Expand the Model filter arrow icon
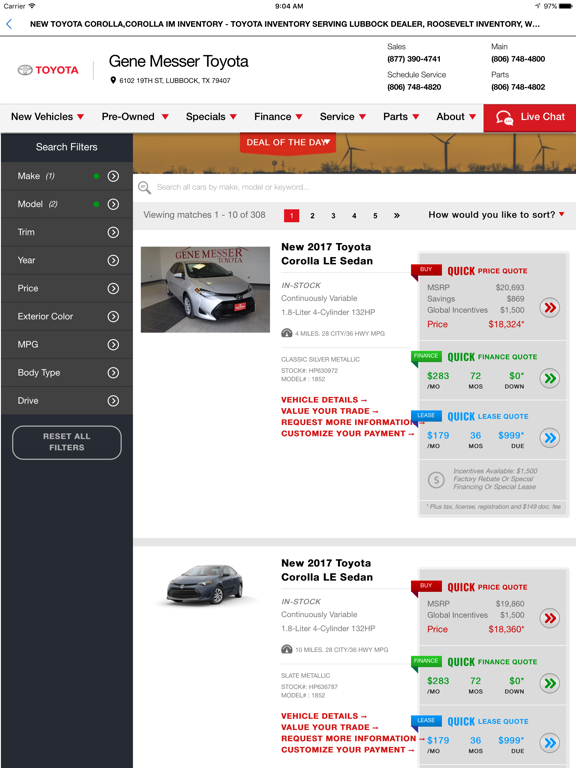The width and height of the screenshot is (576, 768). click(113, 204)
